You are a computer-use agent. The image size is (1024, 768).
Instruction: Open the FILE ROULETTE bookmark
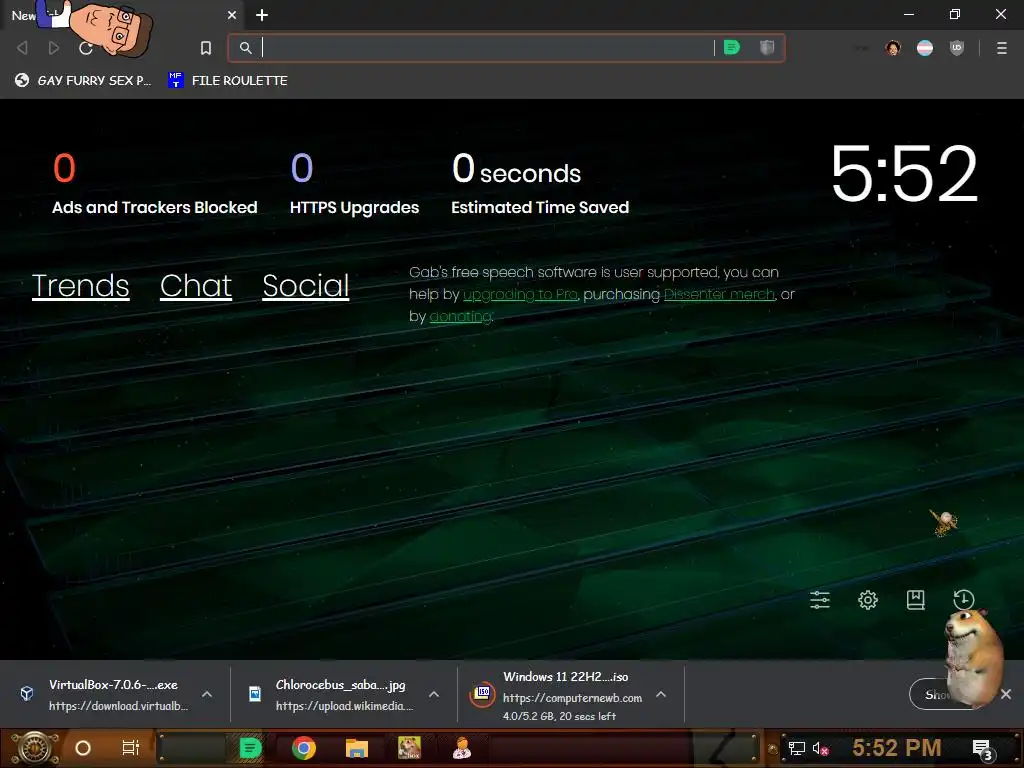[228, 80]
